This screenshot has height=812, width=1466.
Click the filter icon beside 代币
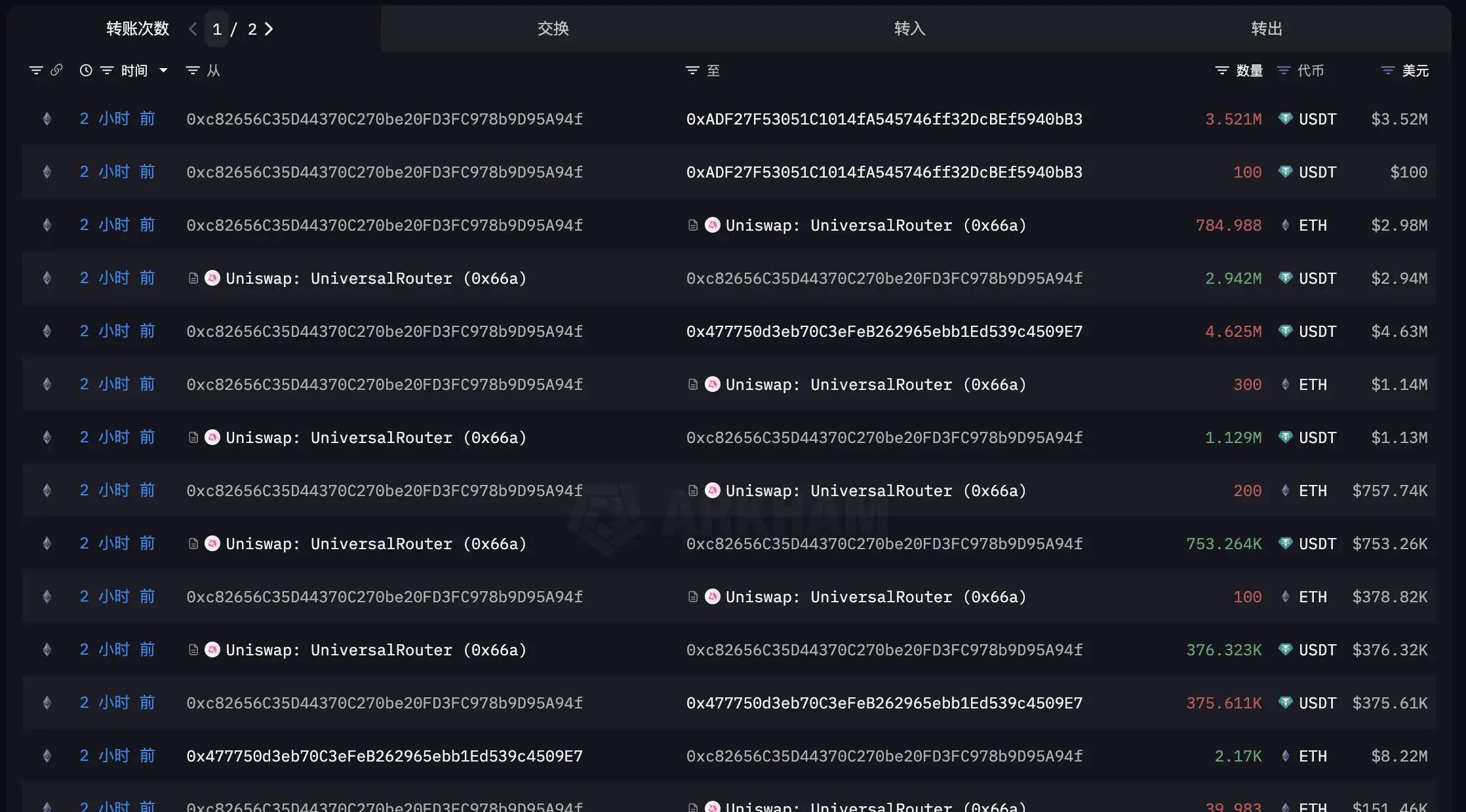coord(1284,70)
